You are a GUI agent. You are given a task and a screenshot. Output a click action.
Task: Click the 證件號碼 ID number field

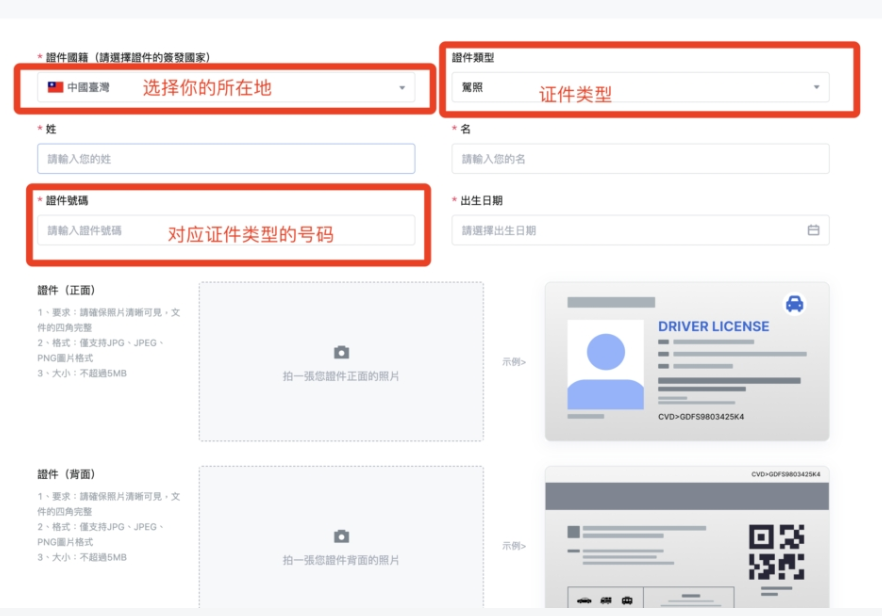[220, 229]
